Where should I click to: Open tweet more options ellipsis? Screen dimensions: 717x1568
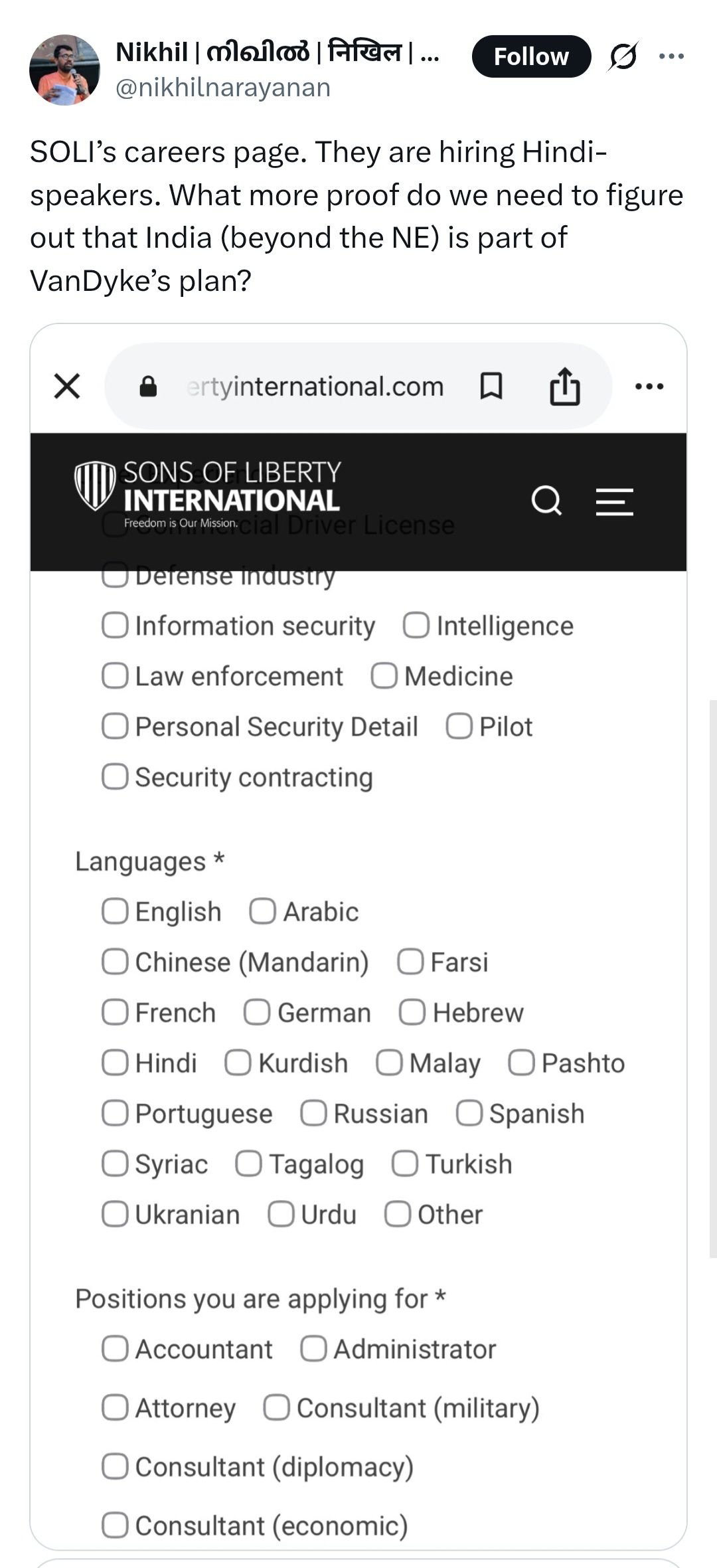pos(671,56)
